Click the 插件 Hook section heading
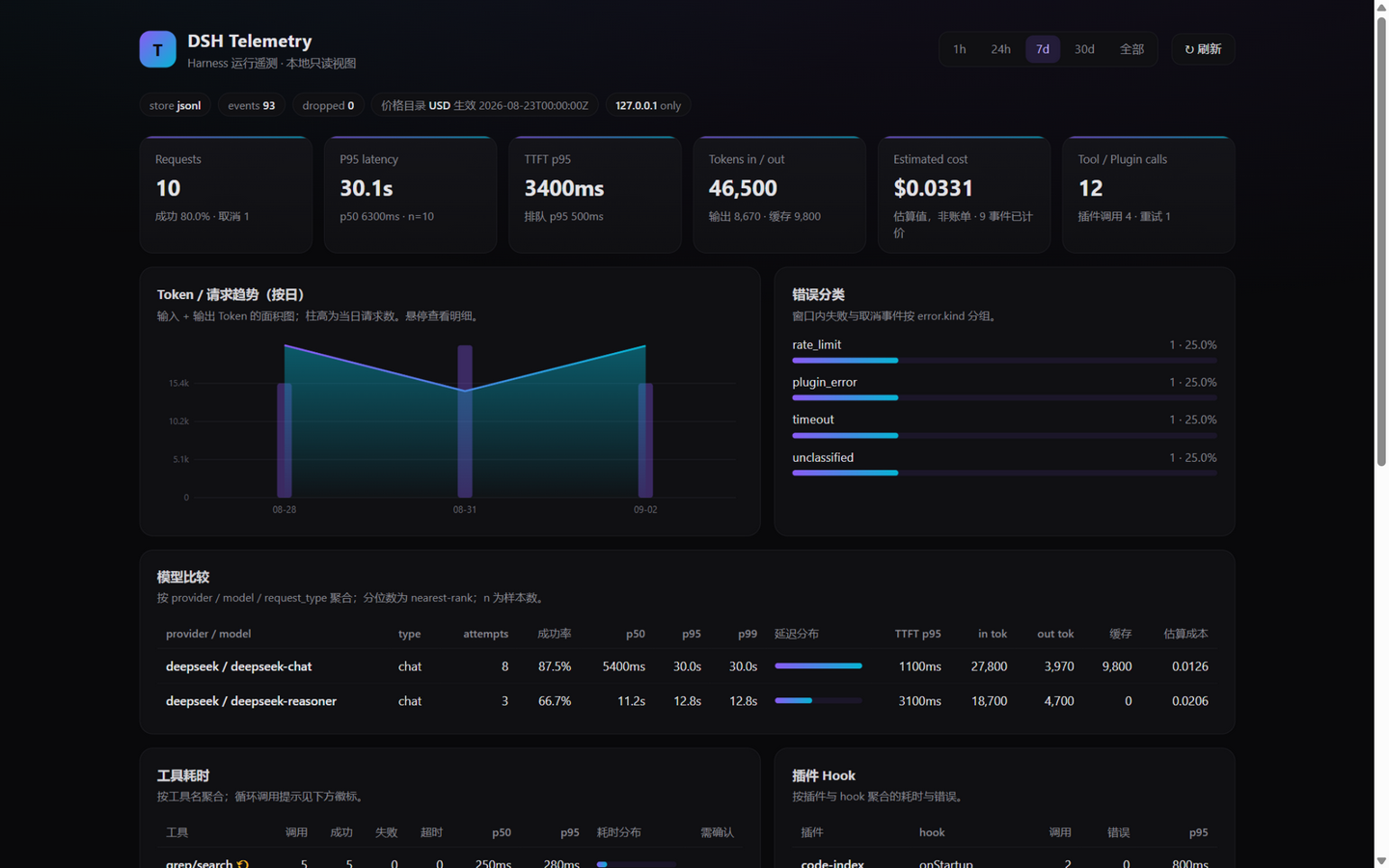The height and width of the screenshot is (868, 1389). (824, 775)
